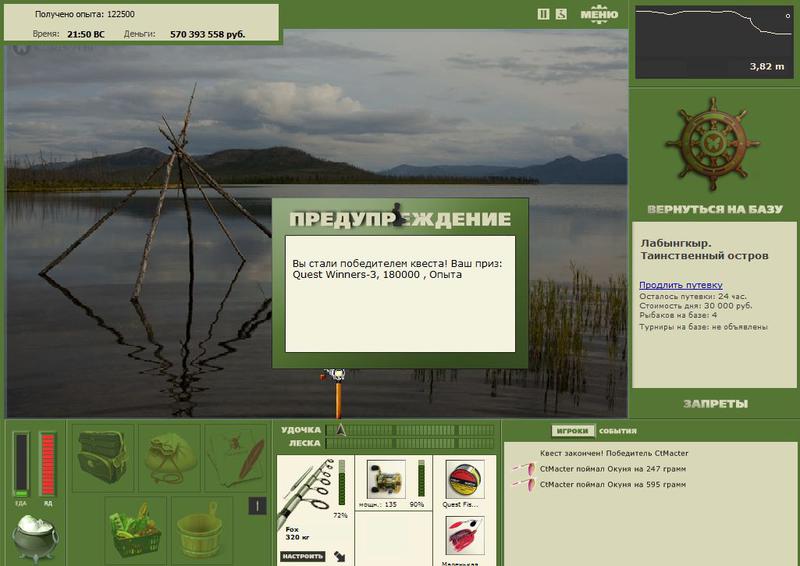Select the Quest Fis... line spool
This screenshot has height=566, width=800.
pyautogui.click(x=464, y=479)
